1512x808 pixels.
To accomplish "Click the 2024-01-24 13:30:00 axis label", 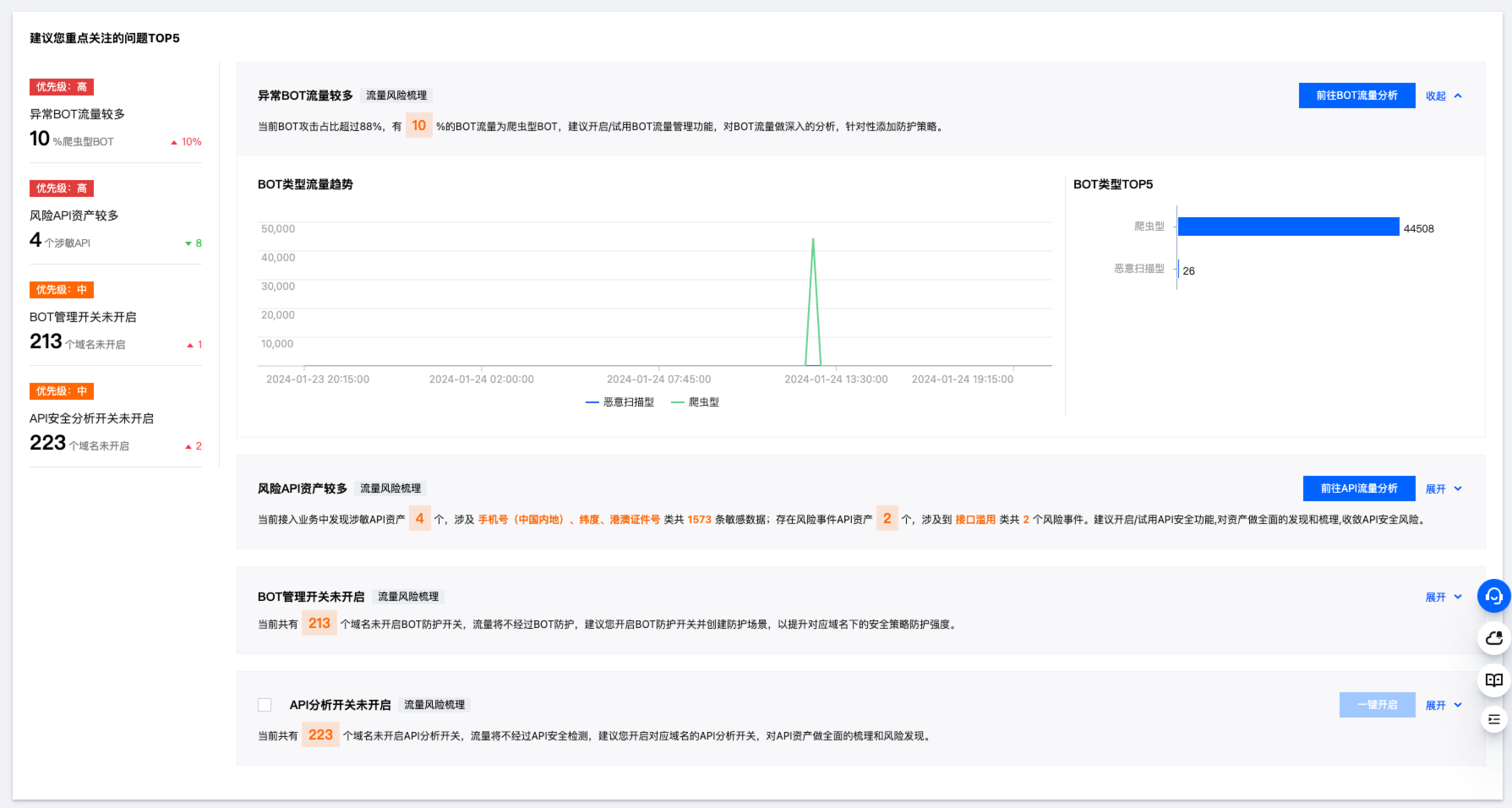I will [836, 379].
